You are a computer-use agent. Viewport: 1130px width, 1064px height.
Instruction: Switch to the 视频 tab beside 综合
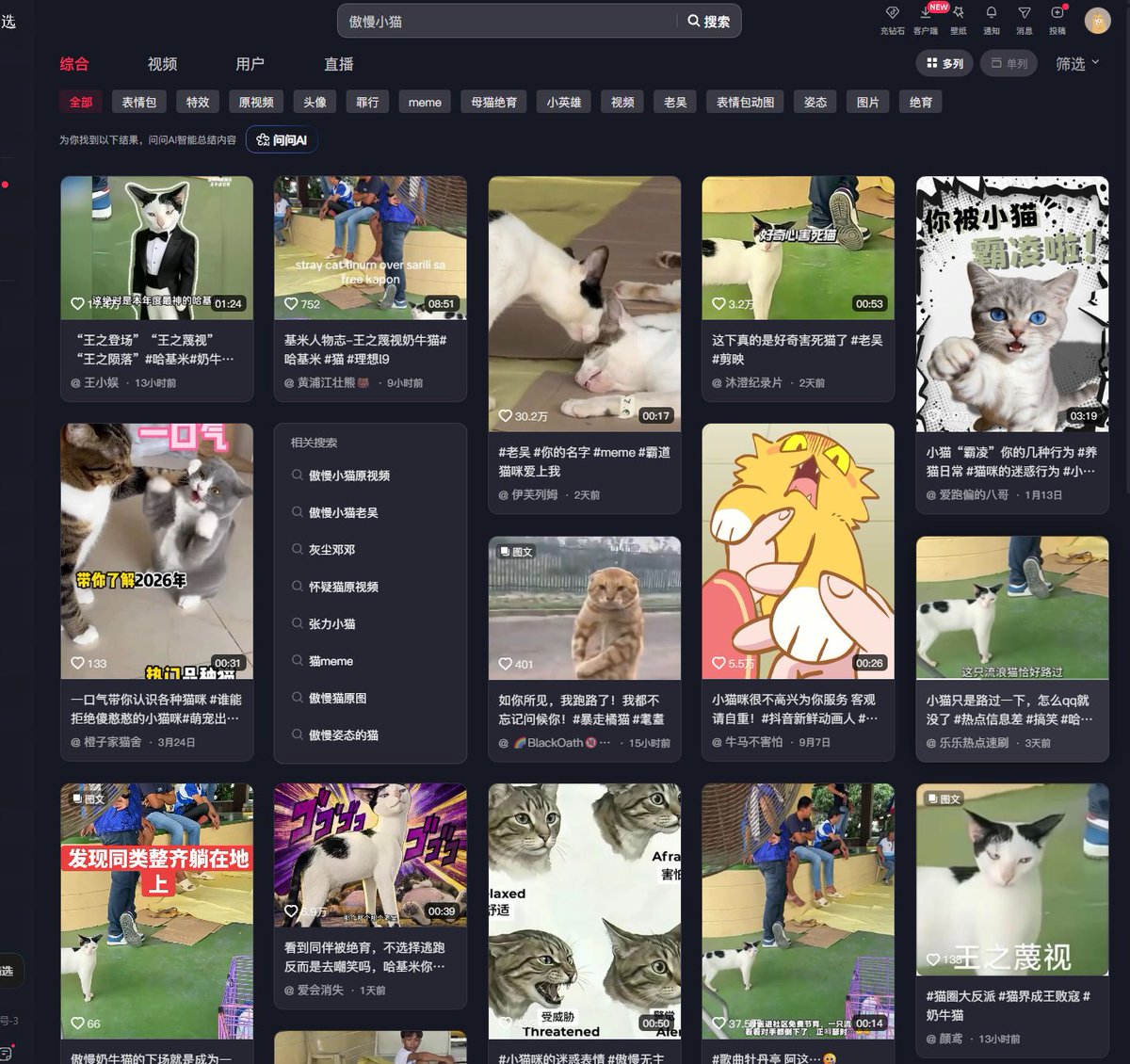pyautogui.click(x=162, y=64)
